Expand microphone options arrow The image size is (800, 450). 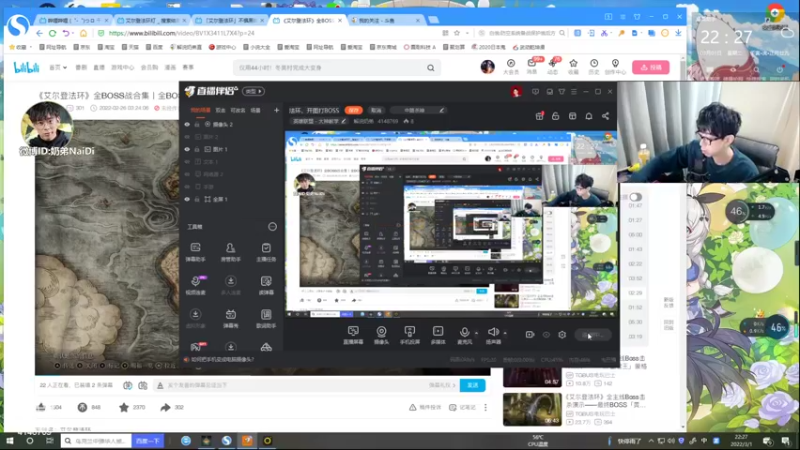(477, 333)
